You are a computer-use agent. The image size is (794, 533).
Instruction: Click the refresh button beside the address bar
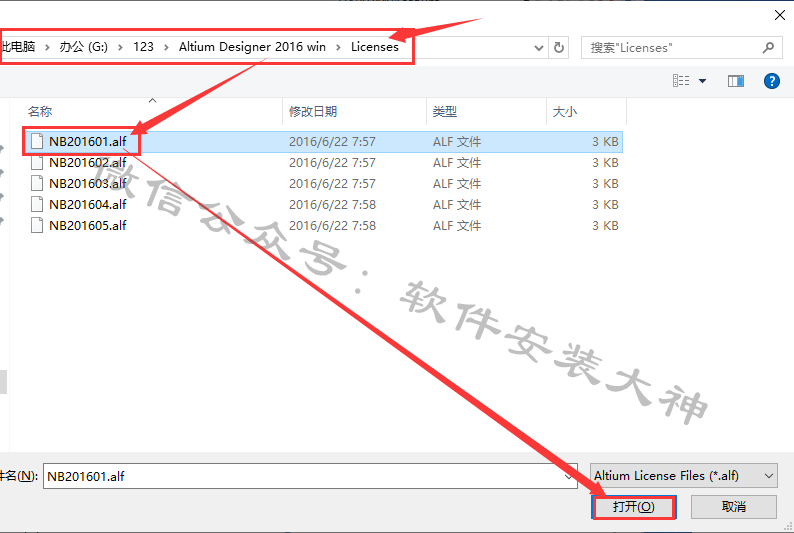click(559, 48)
